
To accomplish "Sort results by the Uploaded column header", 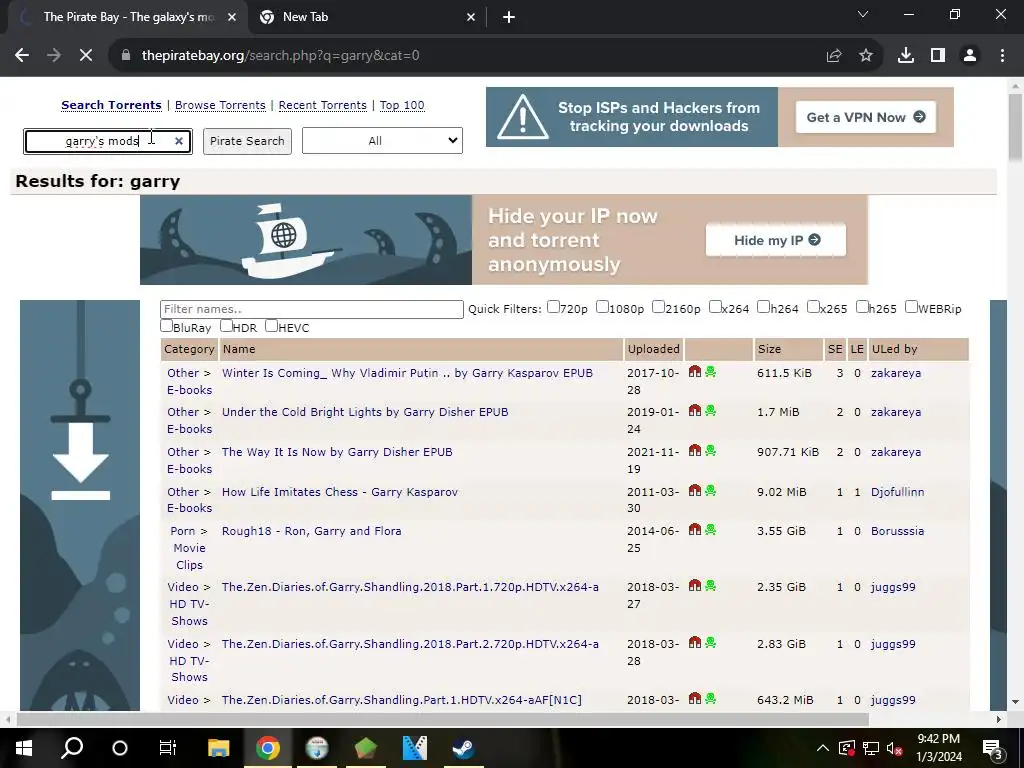I will pyautogui.click(x=654, y=349).
